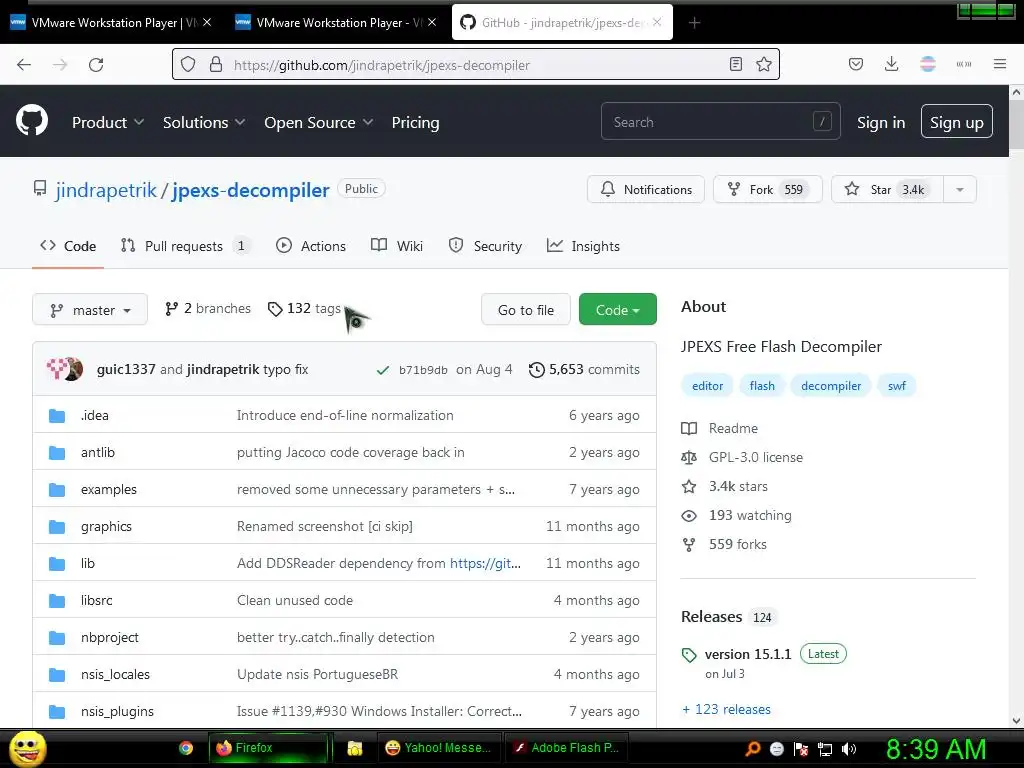Open the libsrc folder
This screenshot has height=768, width=1024.
point(97,601)
